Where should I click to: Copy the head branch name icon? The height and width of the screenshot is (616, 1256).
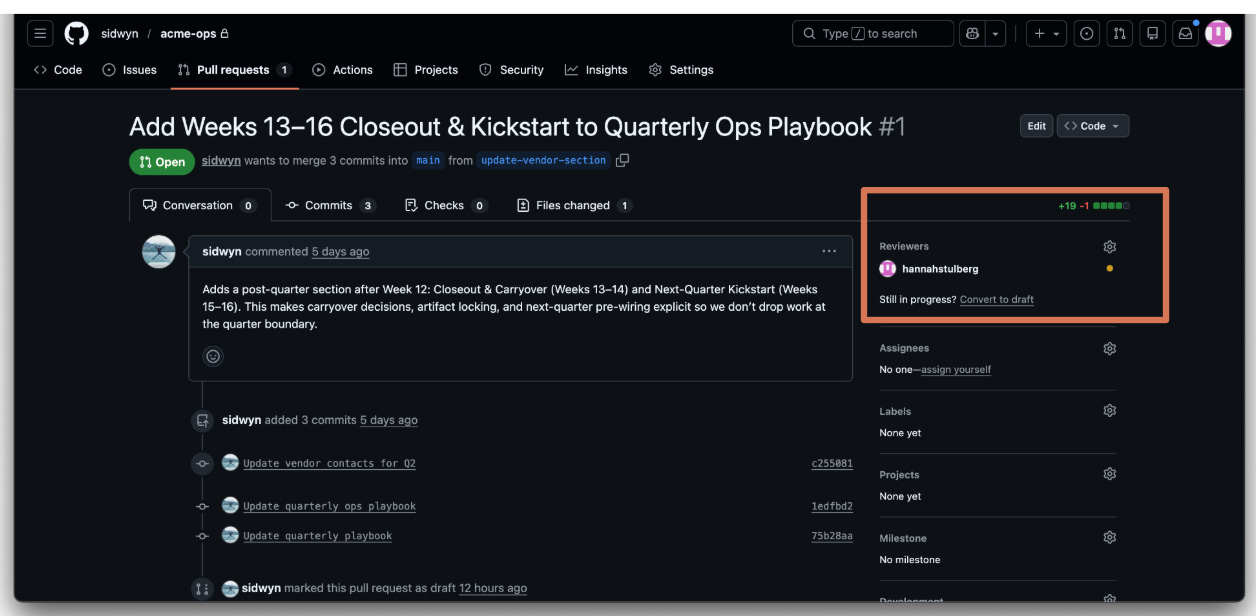(x=623, y=160)
